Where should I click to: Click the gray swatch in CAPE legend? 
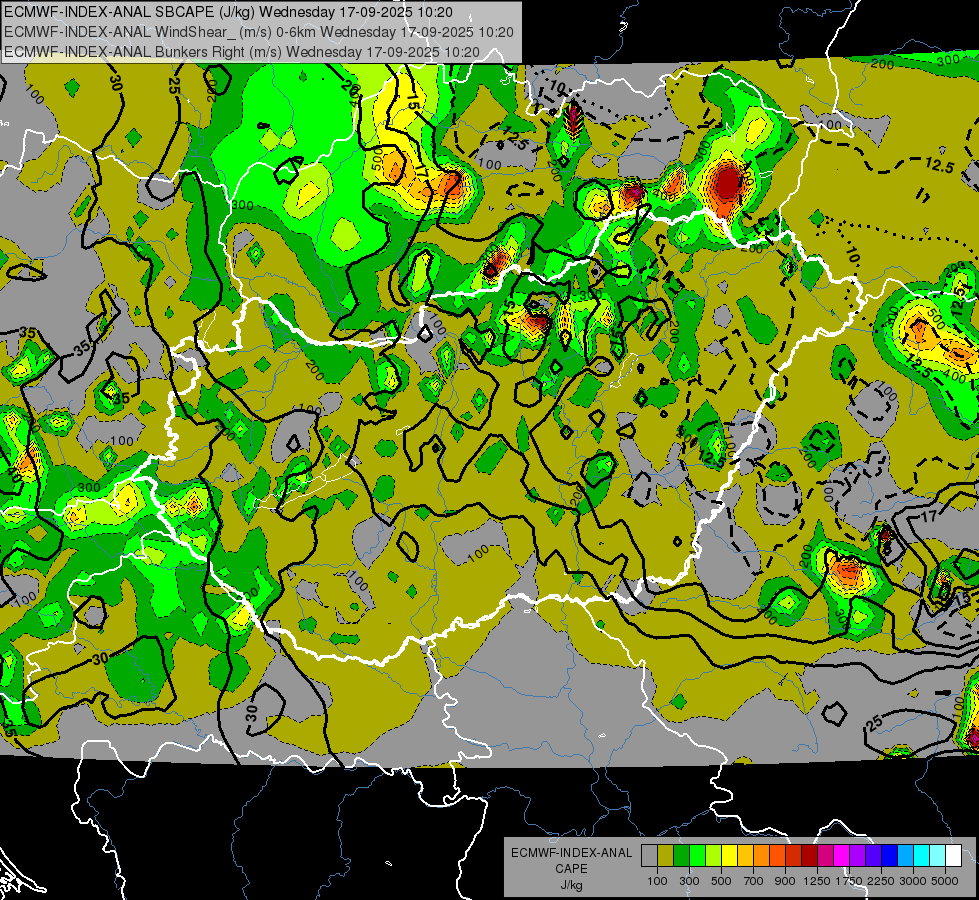coord(649,856)
